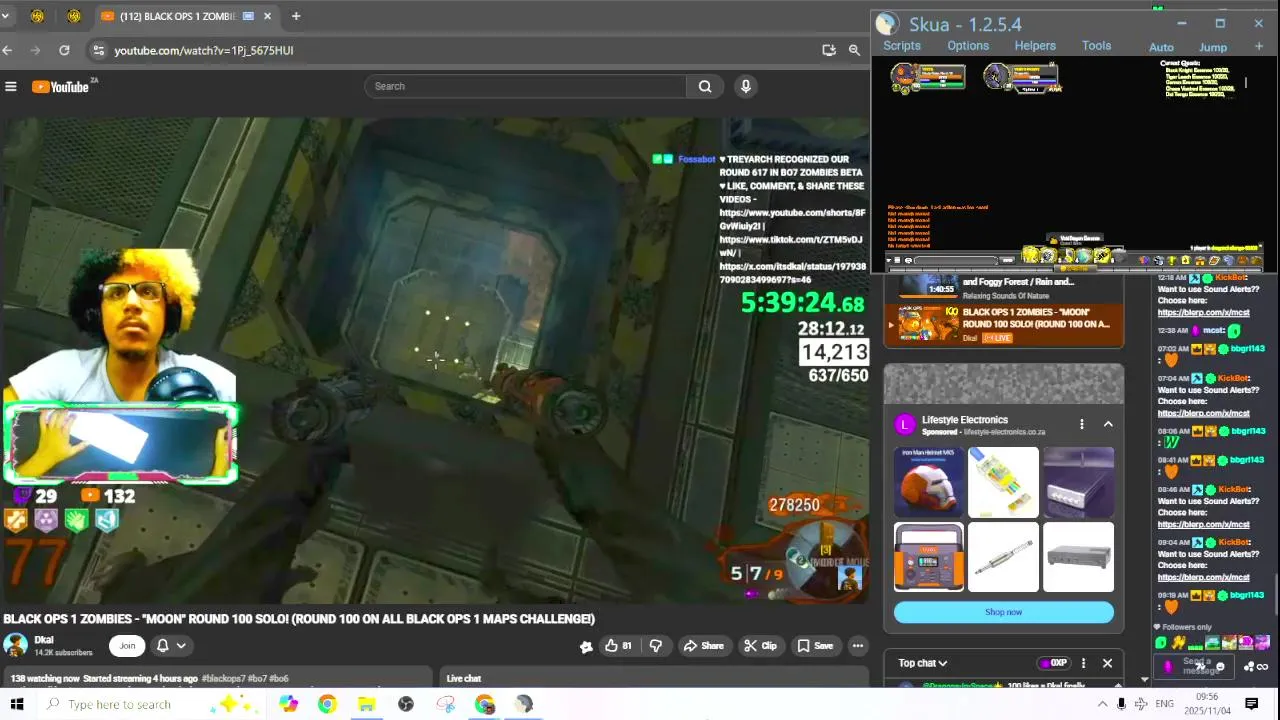
Task: Click Jump in the Skua menu bar
Action: pos(1213,47)
